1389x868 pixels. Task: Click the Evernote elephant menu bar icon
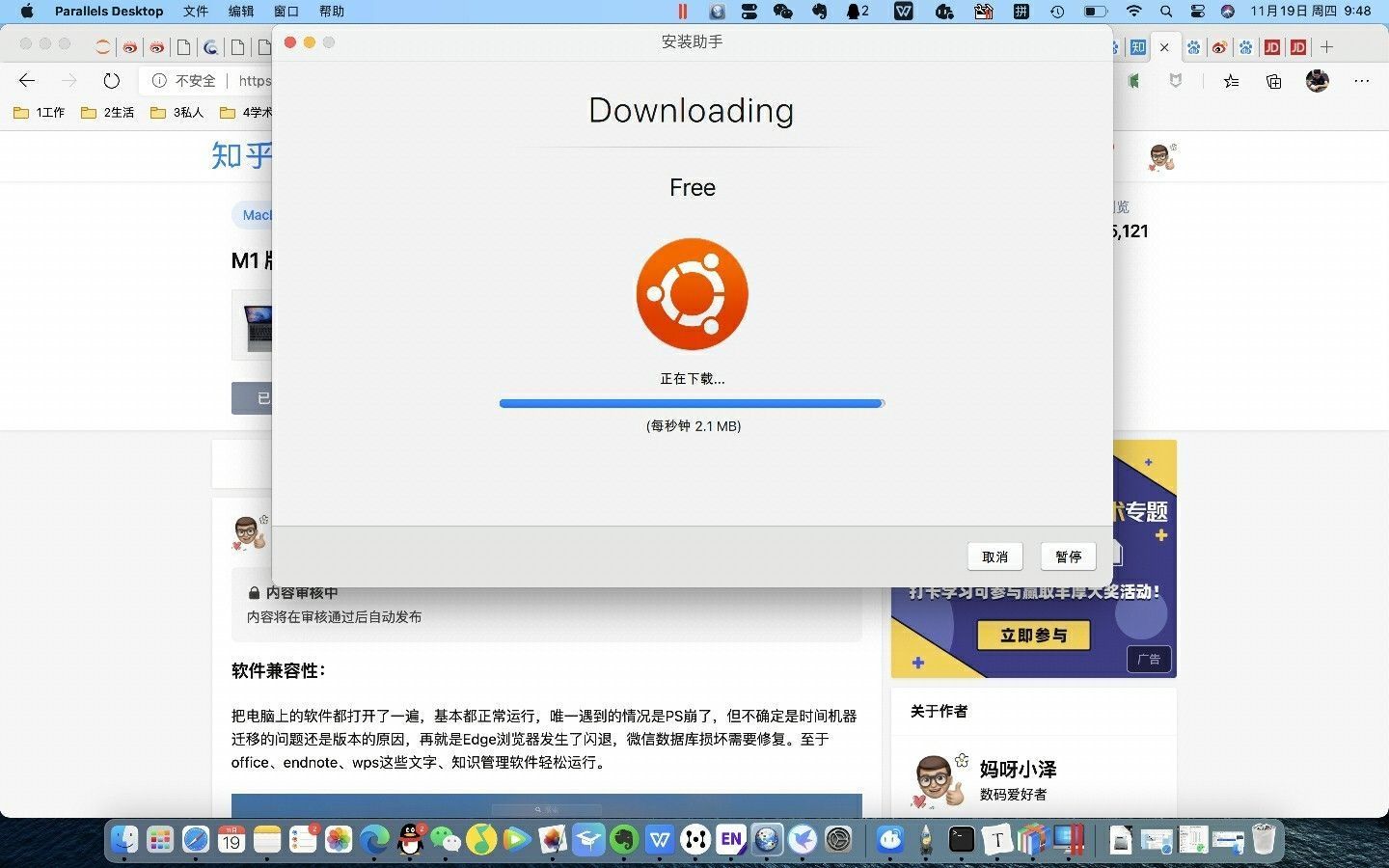819,12
